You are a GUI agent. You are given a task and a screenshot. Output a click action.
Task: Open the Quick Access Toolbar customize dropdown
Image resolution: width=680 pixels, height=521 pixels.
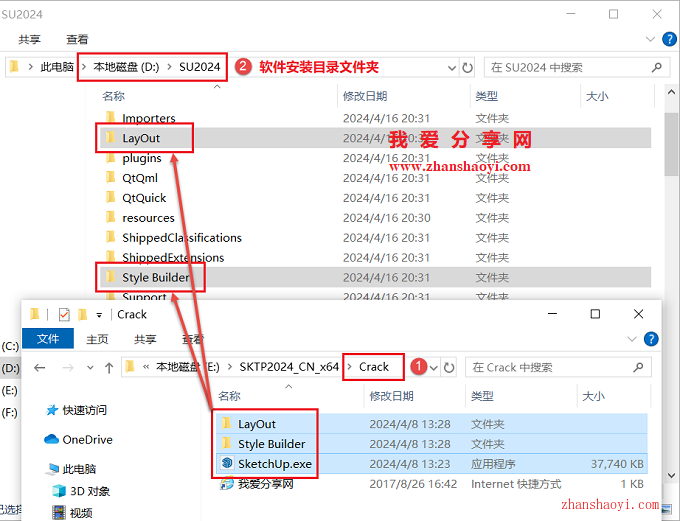tap(99, 315)
